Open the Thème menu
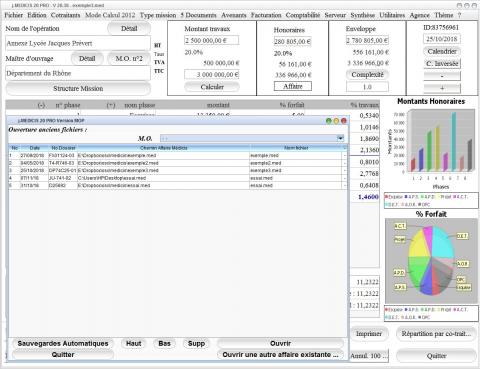Screen dimensions: 480x369 click(443, 15)
